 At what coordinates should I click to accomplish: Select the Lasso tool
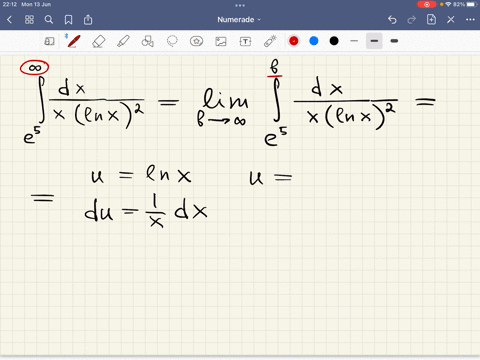pyautogui.click(x=172, y=41)
